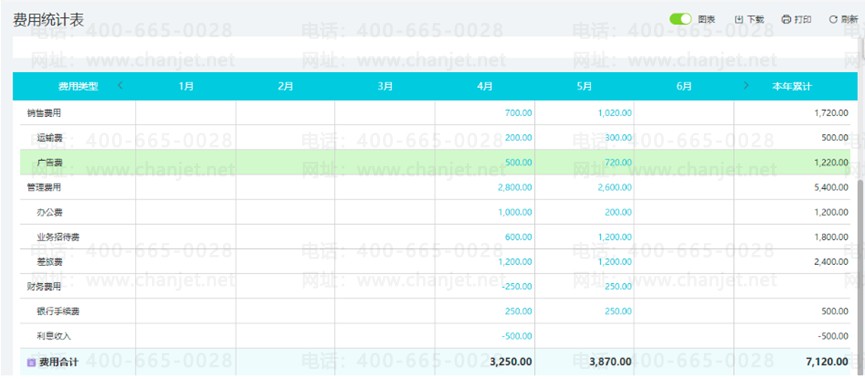Select the 财务费用 category row
Image resolution: width=865 pixels, height=379 pixels.
click(431, 287)
